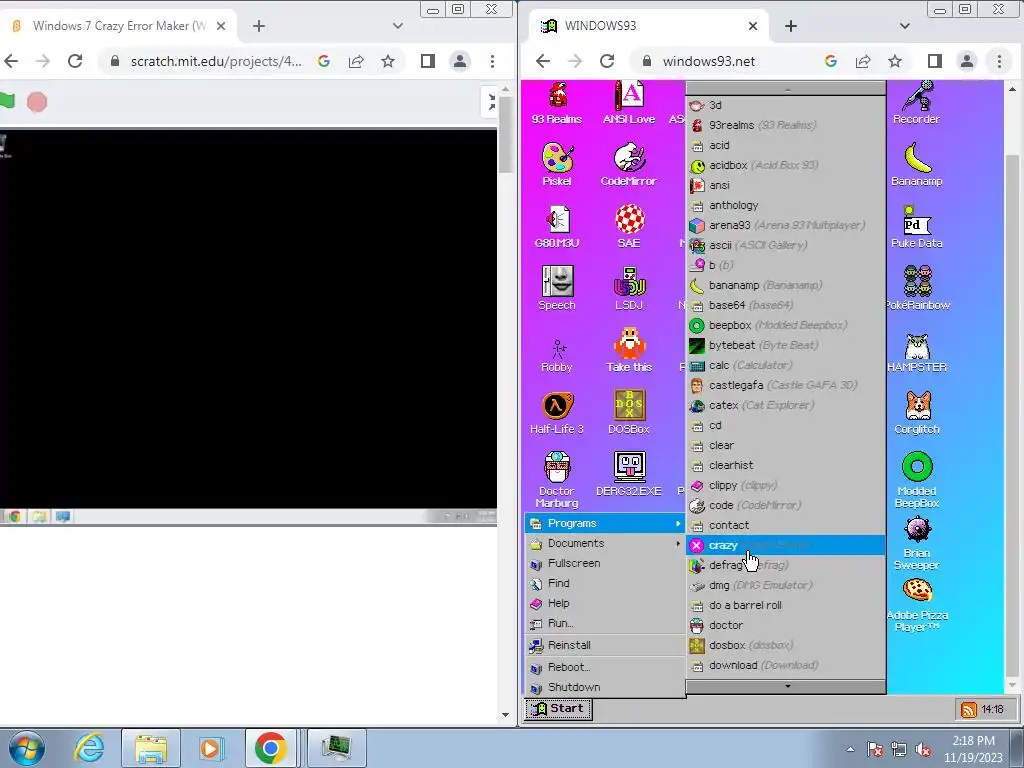Open Adobe Pizza Player desktop icon

tap(917, 604)
